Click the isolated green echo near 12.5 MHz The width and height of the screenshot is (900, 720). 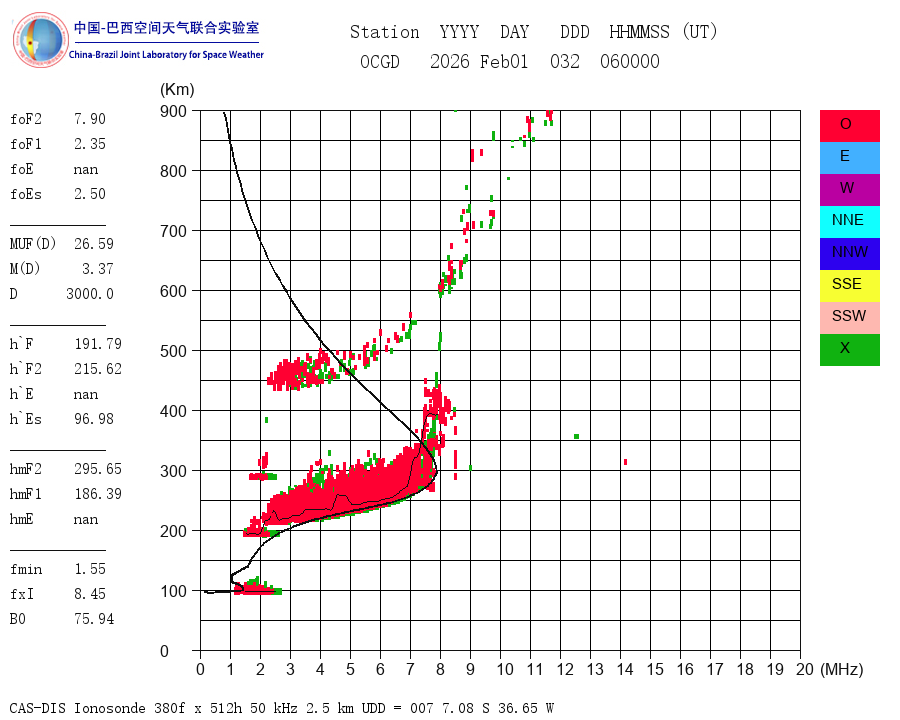pos(576,436)
